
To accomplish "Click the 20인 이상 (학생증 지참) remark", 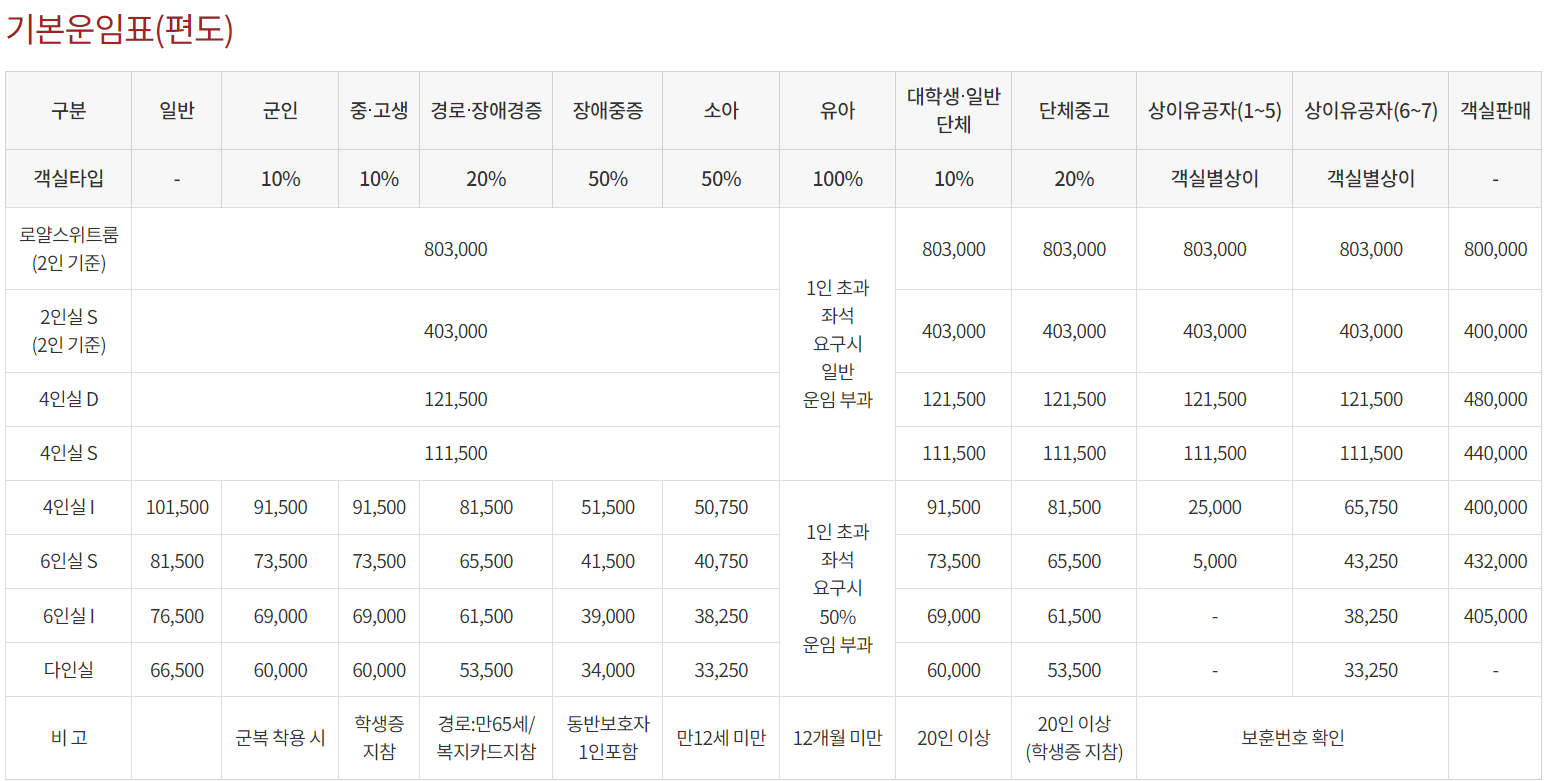I will [x=1074, y=738].
